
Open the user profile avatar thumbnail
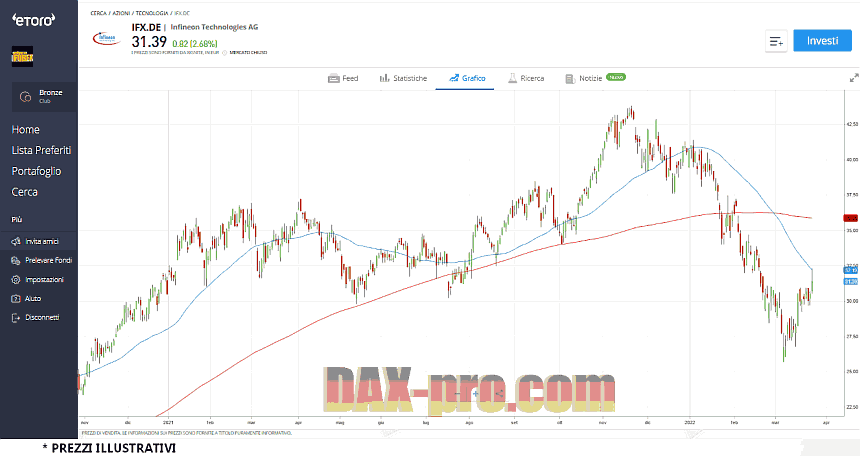[22, 57]
